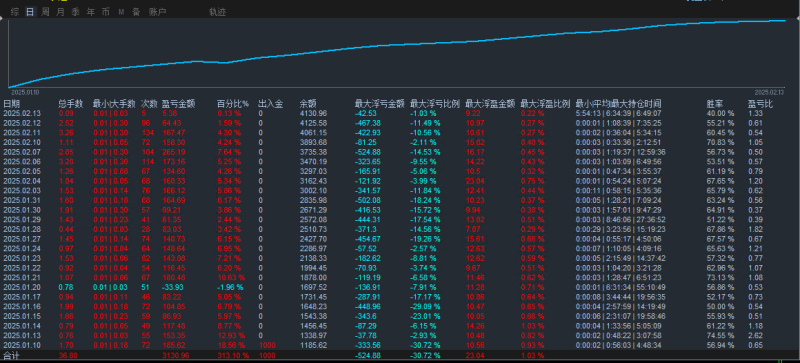This screenshot has height=363, width=800.
Task: Sort by the 日期 column header
Action: [x=11, y=104]
